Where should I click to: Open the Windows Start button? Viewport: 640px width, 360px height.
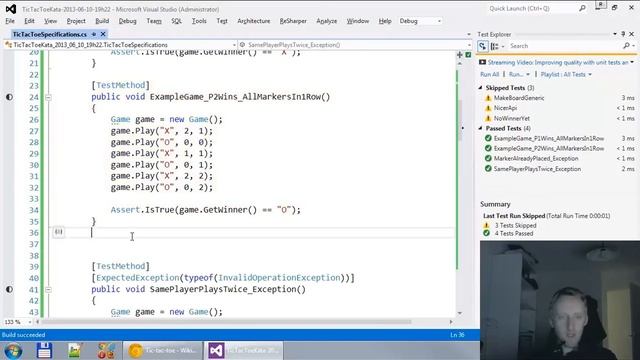(12, 351)
